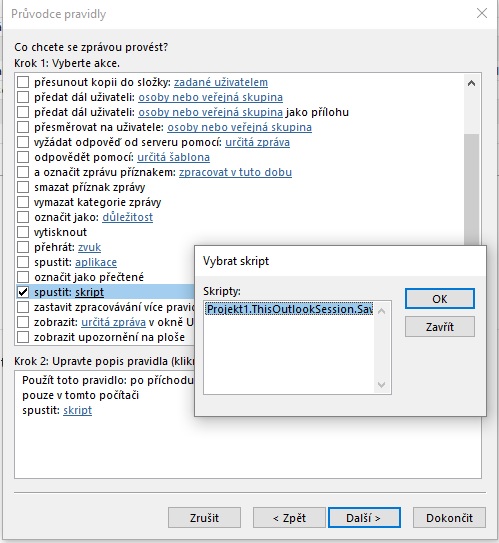Viewport: 499px width, 543px height.
Task: Click the důležitost link
Action: click(127, 217)
